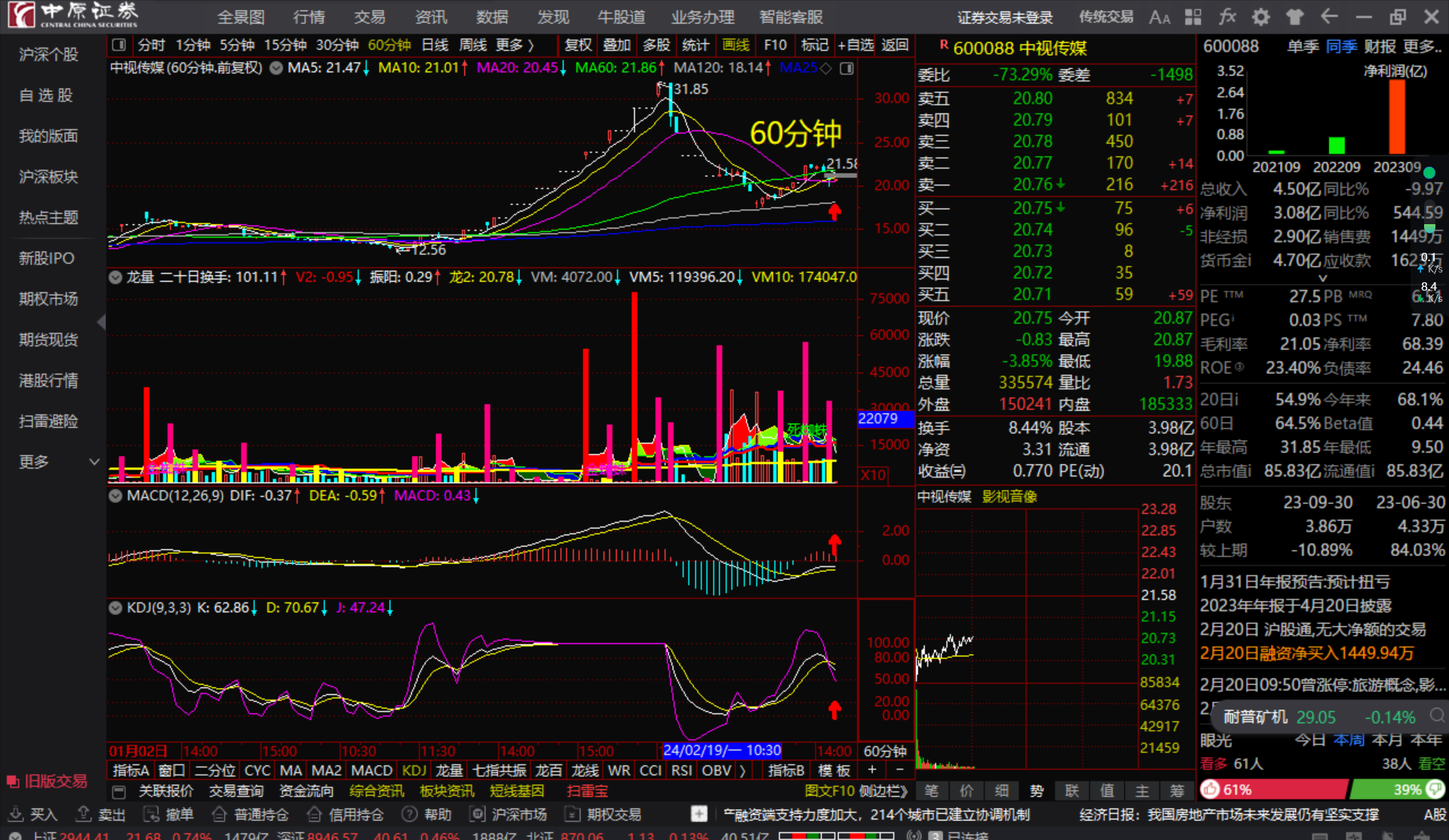Image resolution: width=1449 pixels, height=840 pixels.
Task: Click the settings gear icon
Action: click(x=1261, y=17)
